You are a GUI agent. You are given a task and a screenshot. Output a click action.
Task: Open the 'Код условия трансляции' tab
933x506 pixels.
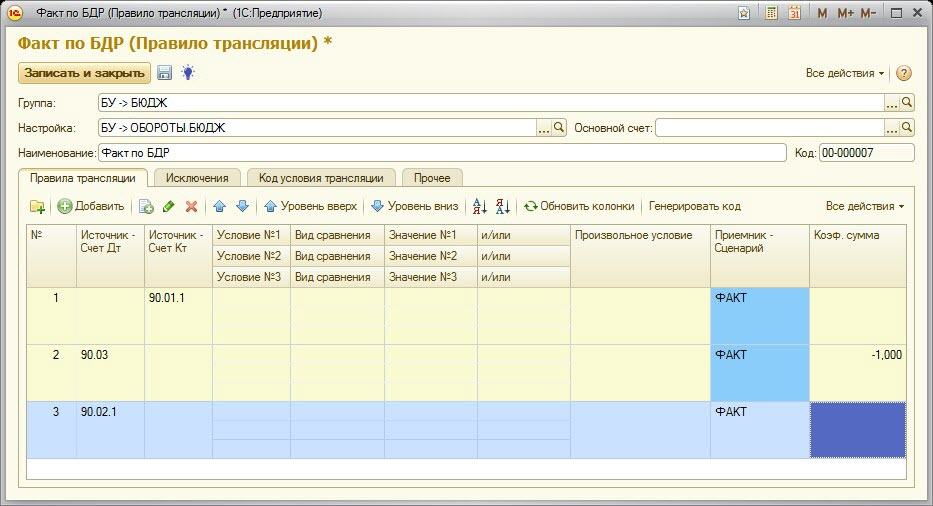(320, 178)
